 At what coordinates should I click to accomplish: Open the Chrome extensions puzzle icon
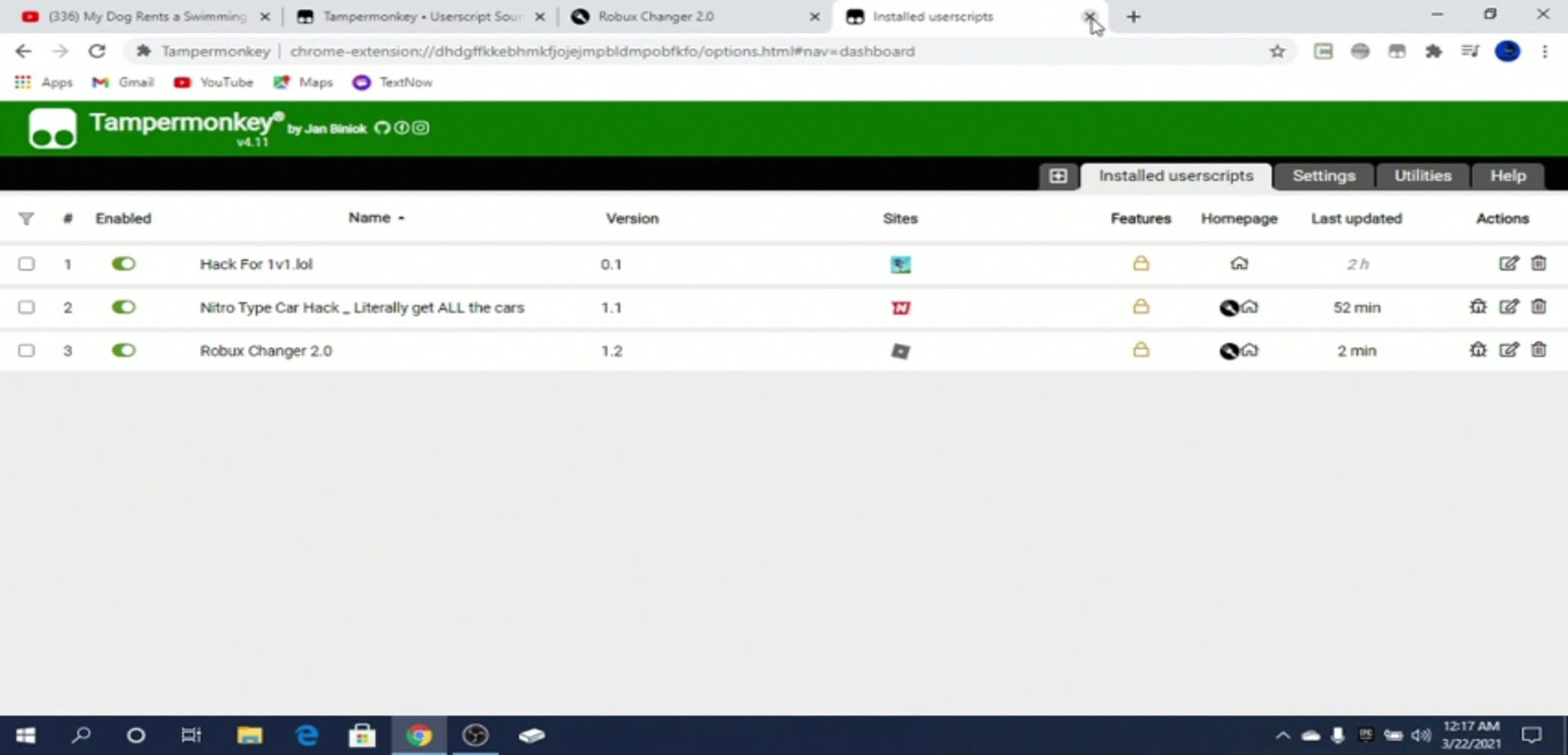pos(1433,51)
